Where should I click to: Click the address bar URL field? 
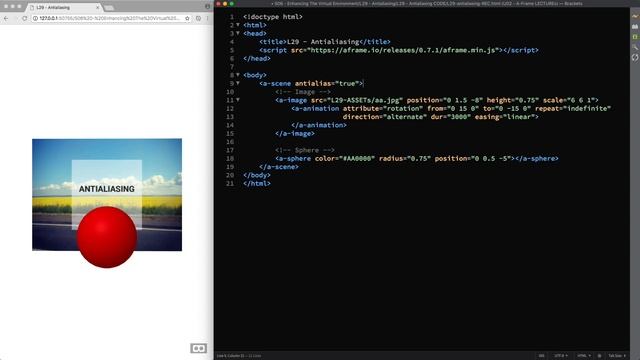(109, 18)
